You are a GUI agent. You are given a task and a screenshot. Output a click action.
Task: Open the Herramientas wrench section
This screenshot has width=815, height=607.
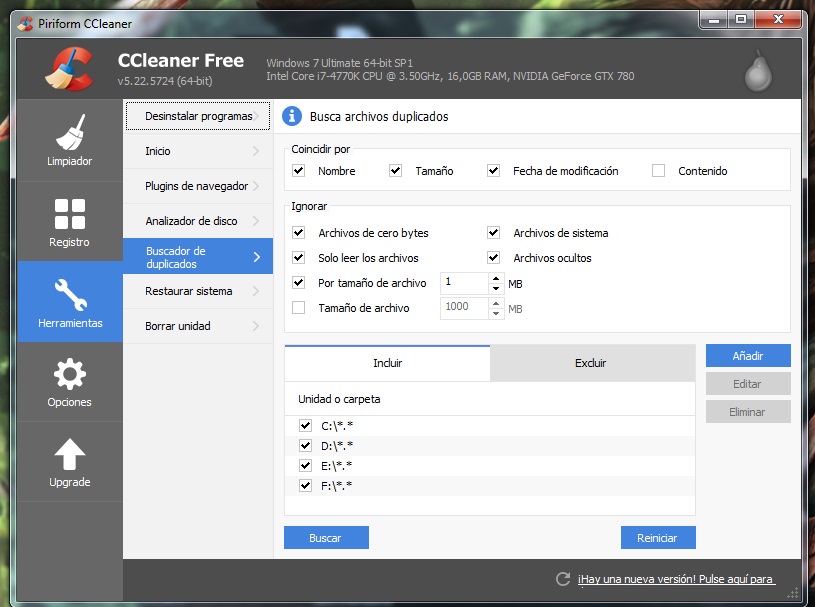70,302
